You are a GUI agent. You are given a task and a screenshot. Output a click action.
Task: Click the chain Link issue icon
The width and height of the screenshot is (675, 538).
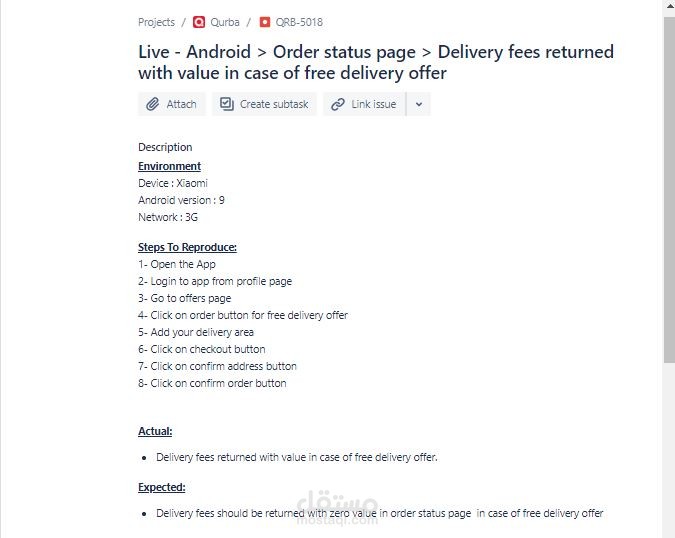(x=338, y=104)
